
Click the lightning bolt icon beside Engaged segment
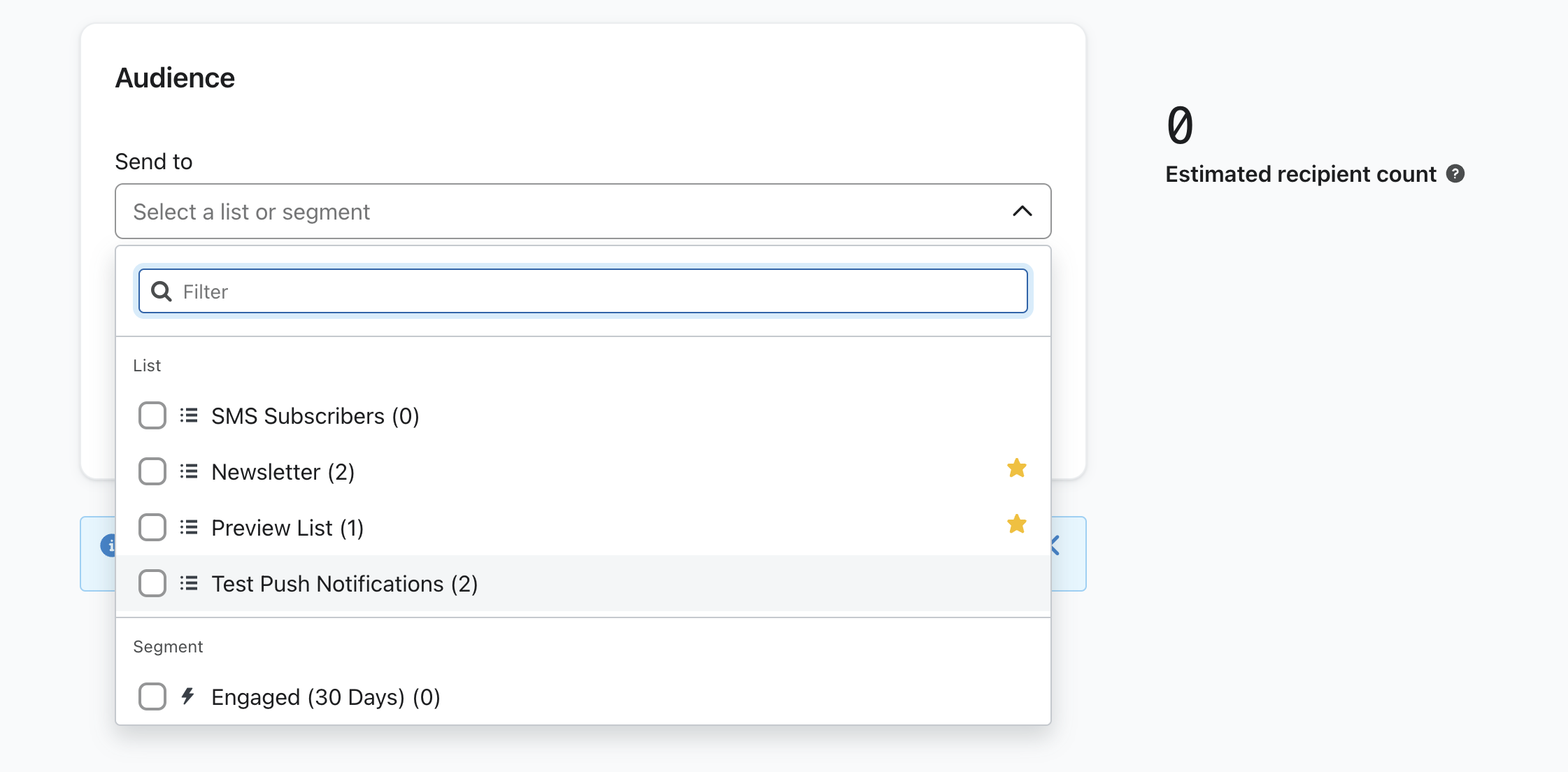tap(187, 696)
